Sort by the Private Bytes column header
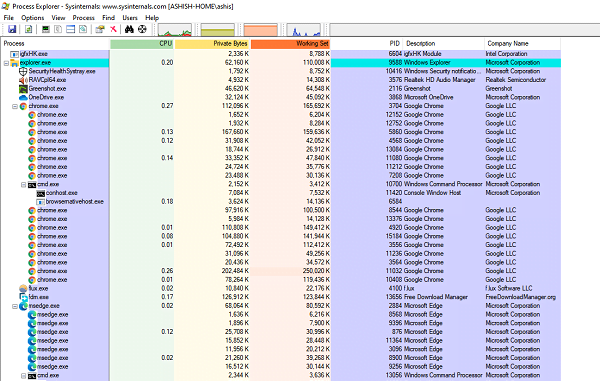600x381 pixels. click(x=212, y=44)
